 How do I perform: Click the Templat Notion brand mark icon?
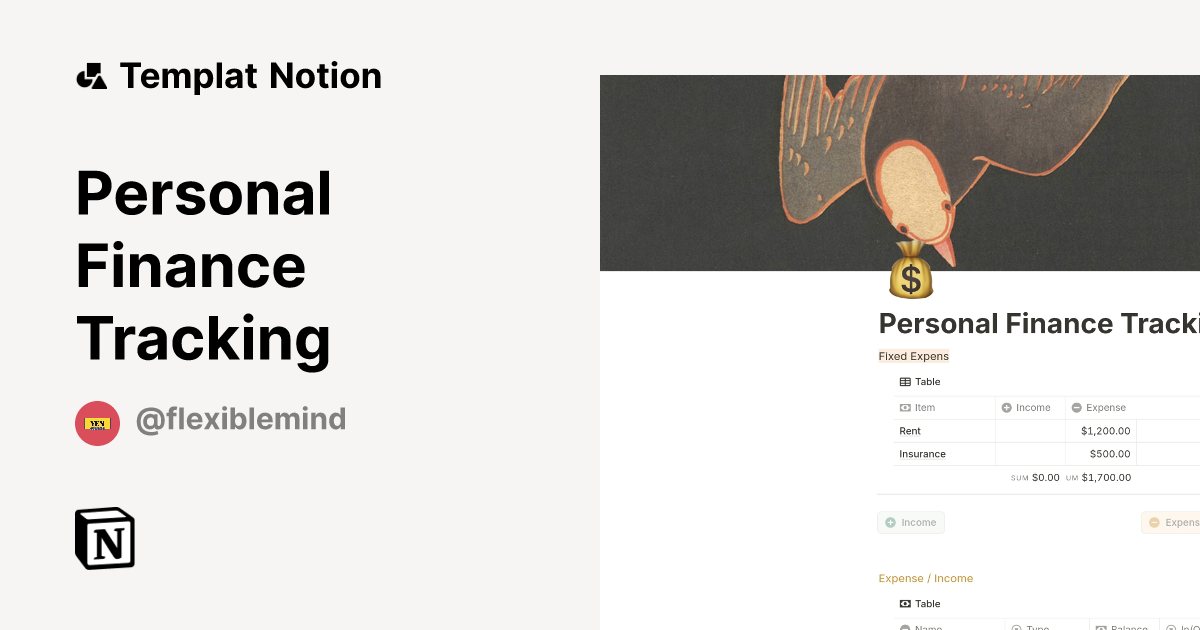[91, 74]
